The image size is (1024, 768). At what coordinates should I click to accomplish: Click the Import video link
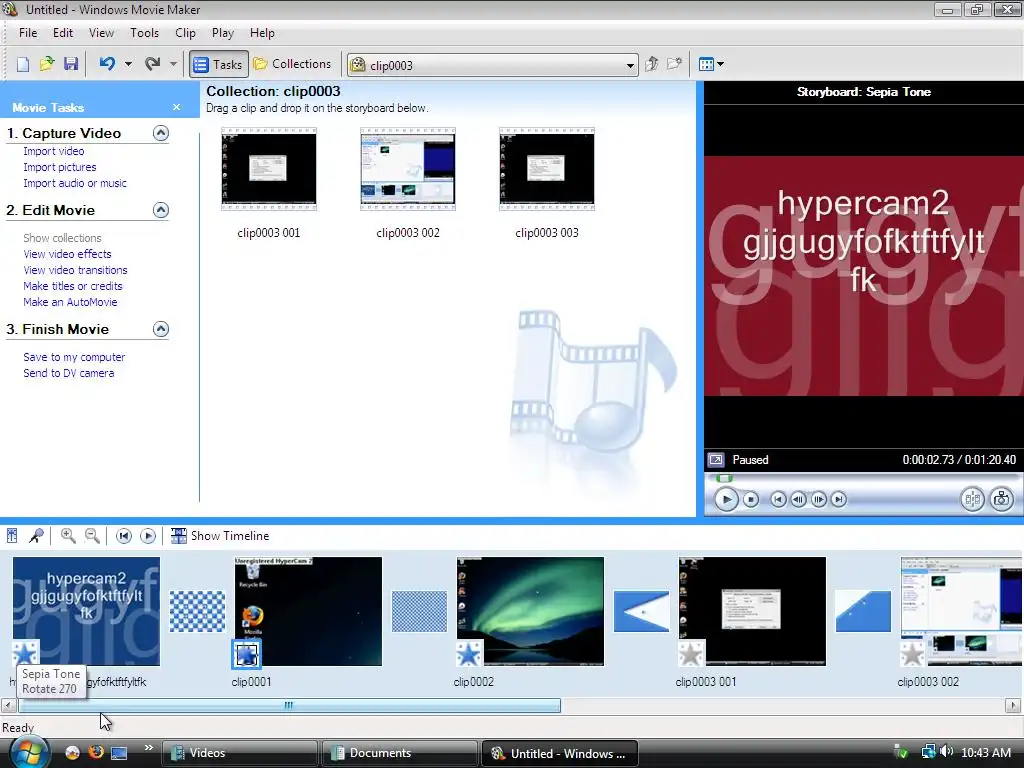(54, 151)
